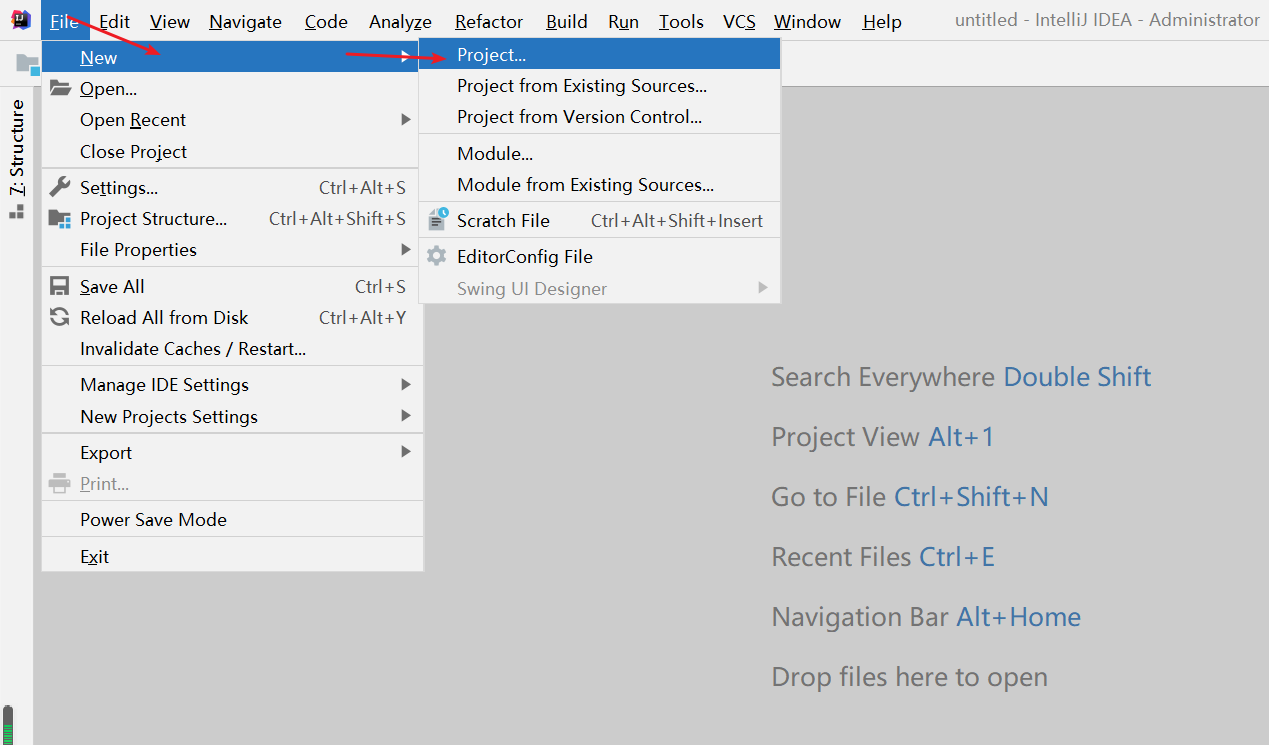Expand Manage IDE Settings submenu arrow
Viewport: 1269px width, 745px height.
pos(406,384)
